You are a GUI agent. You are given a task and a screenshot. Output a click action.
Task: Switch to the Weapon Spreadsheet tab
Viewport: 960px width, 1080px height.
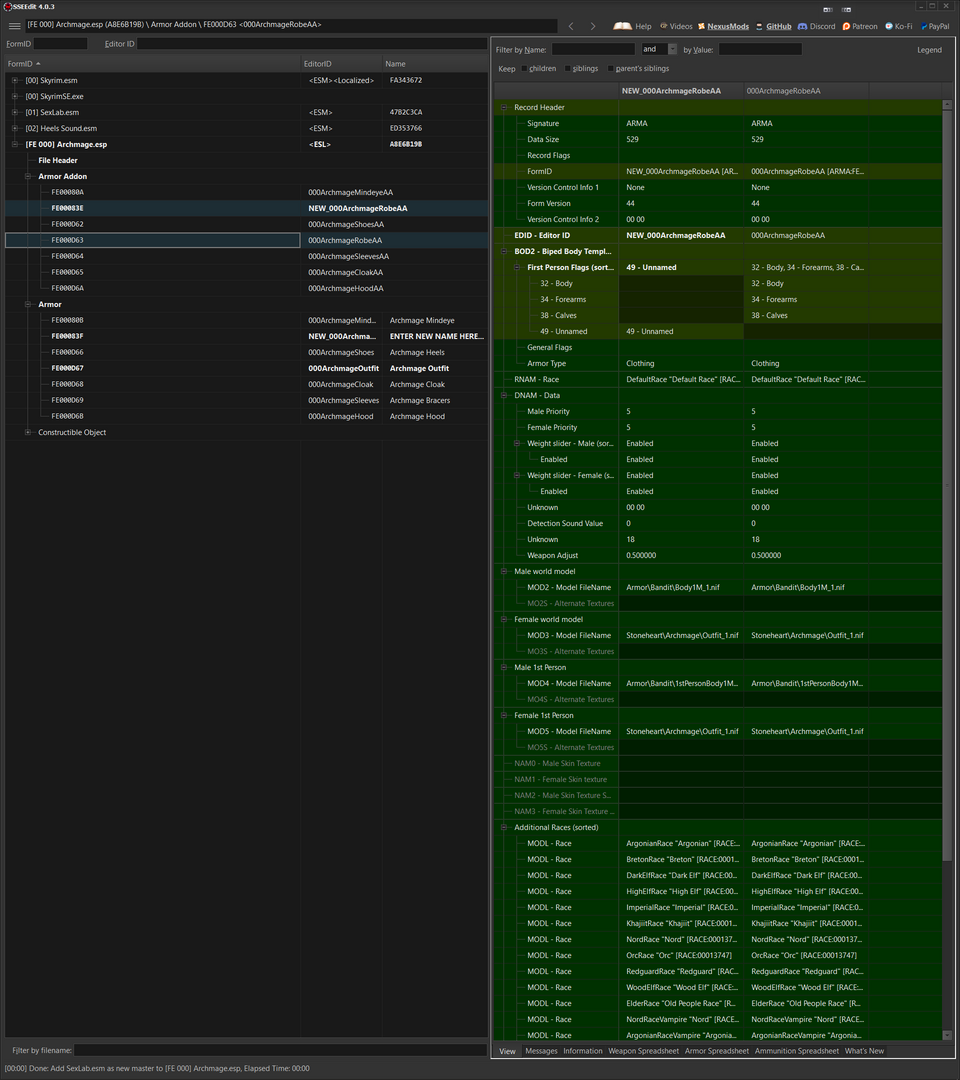pos(643,1051)
